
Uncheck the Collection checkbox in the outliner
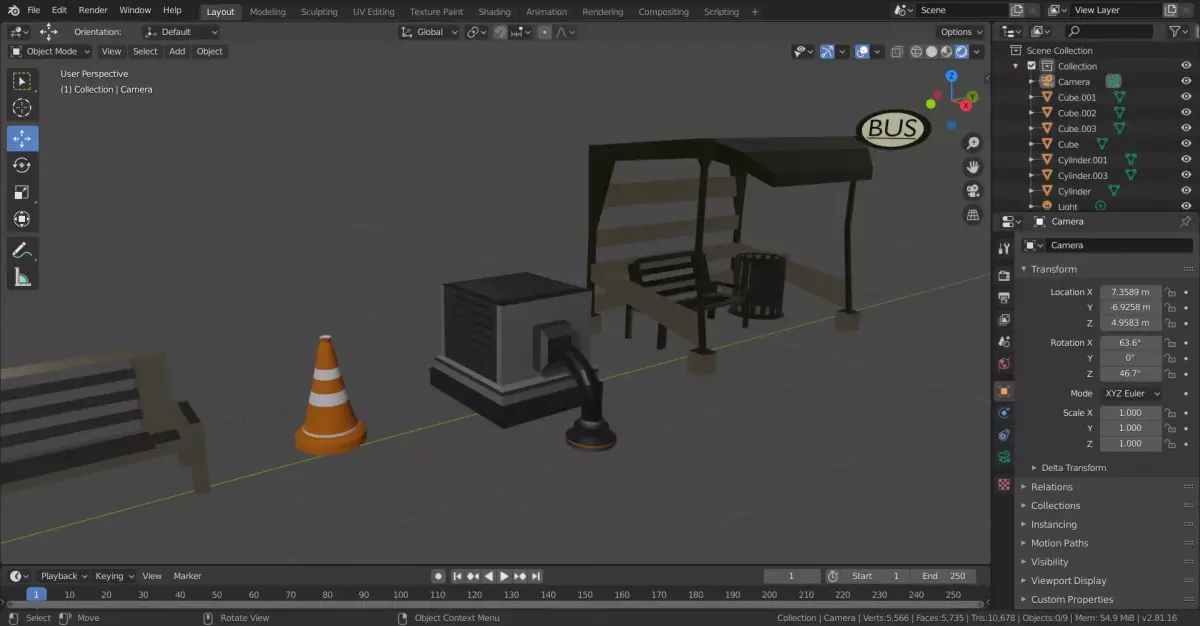1031,65
